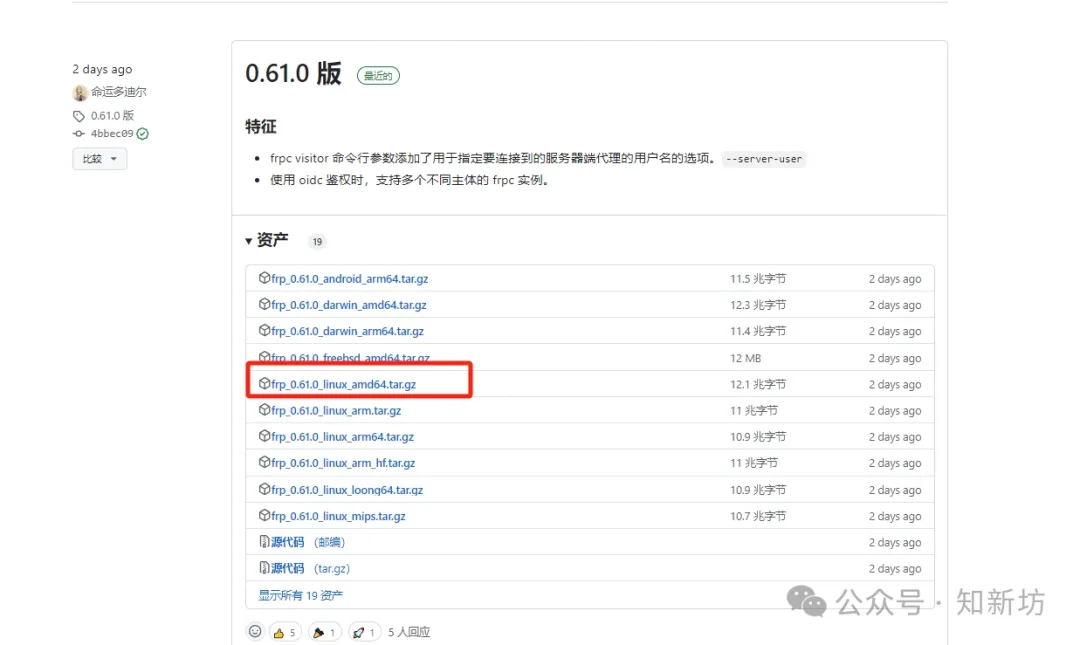The width and height of the screenshot is (1080, 645).
Task: Toggle the rocket reaction
Action: click(364, 632)
